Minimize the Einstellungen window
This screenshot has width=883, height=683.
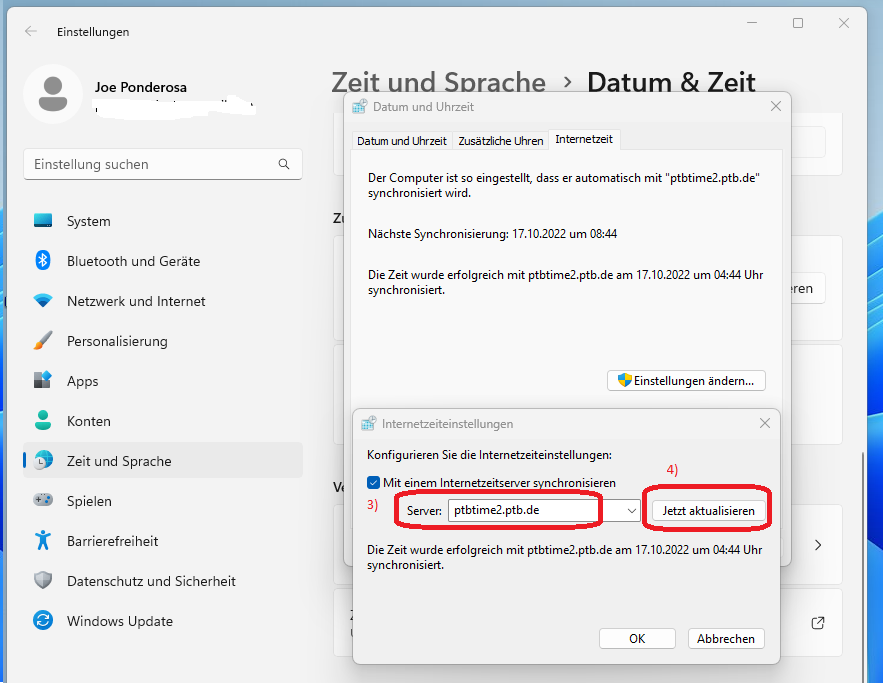pyautogui.click(x=752, y=23)
